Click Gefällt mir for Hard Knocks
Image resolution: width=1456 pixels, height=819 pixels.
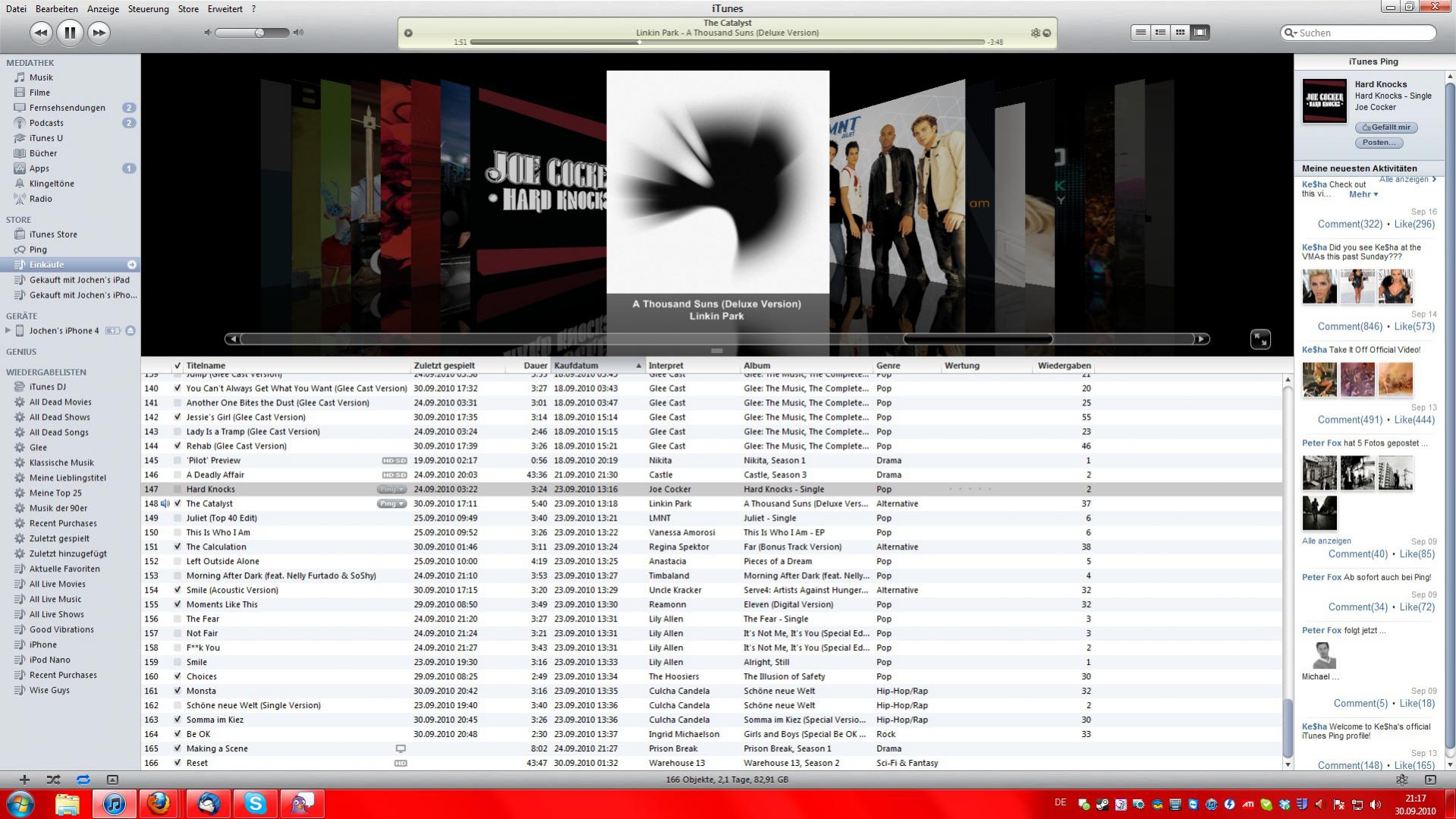click(x=1386, y=128)
